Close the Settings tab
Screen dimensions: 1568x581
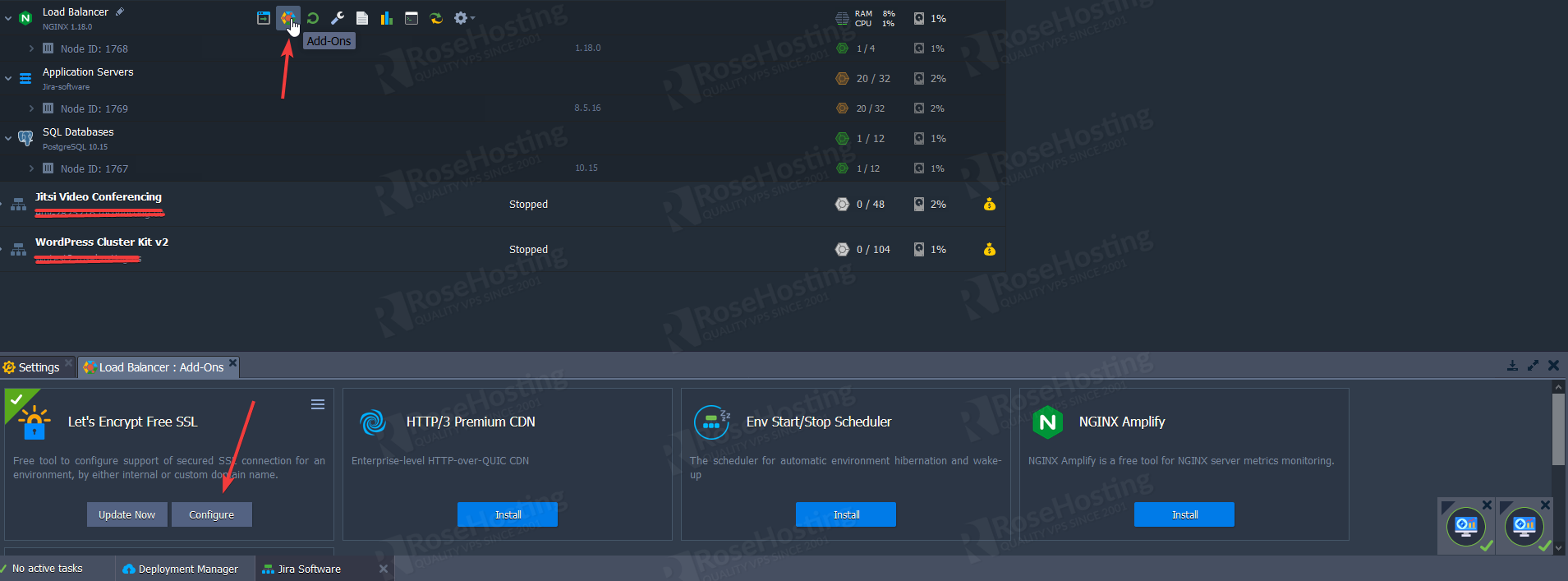point(69,362)
